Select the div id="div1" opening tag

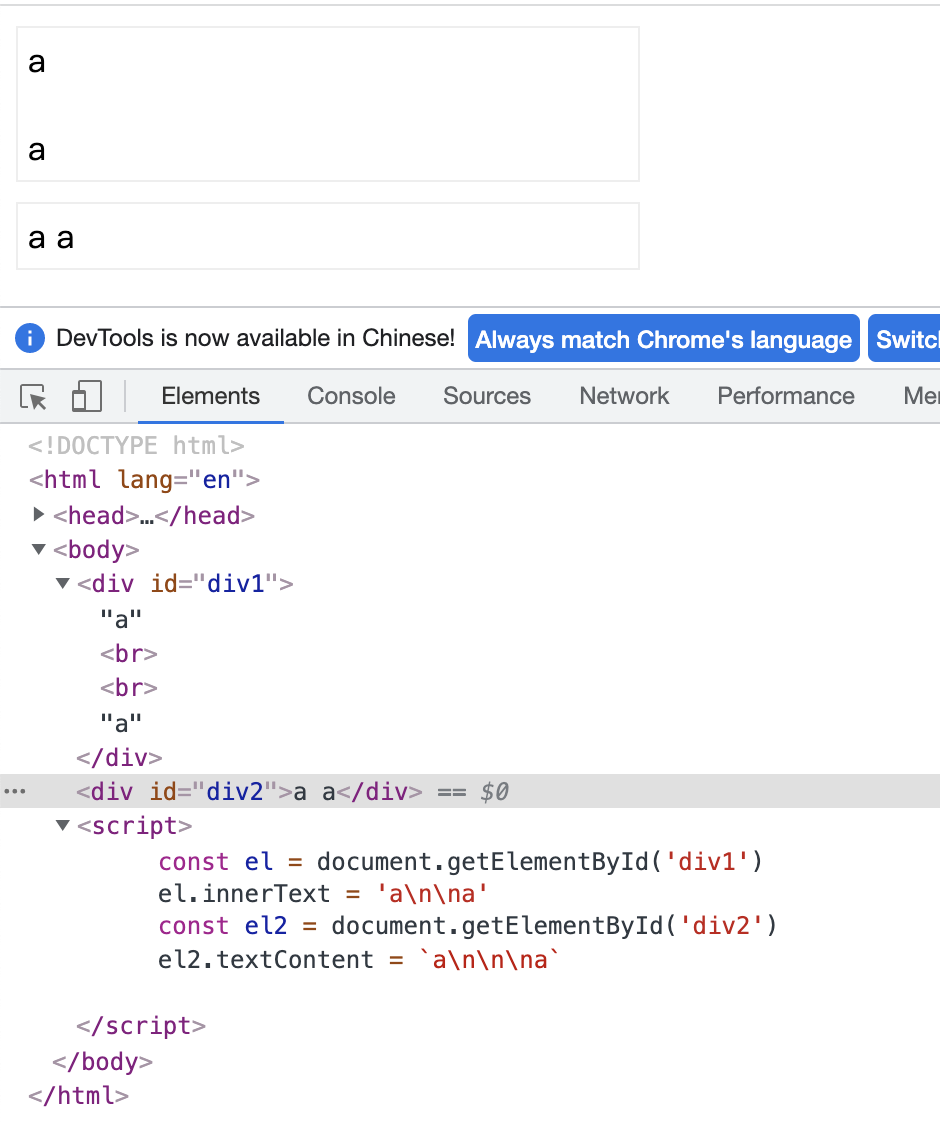(x=185, y=584)
